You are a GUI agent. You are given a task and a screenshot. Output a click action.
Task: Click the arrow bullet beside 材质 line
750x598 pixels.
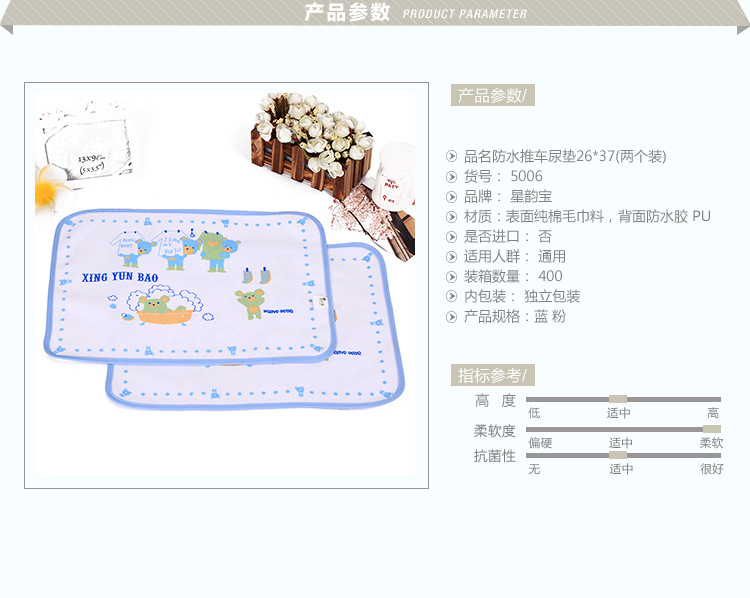451,217
